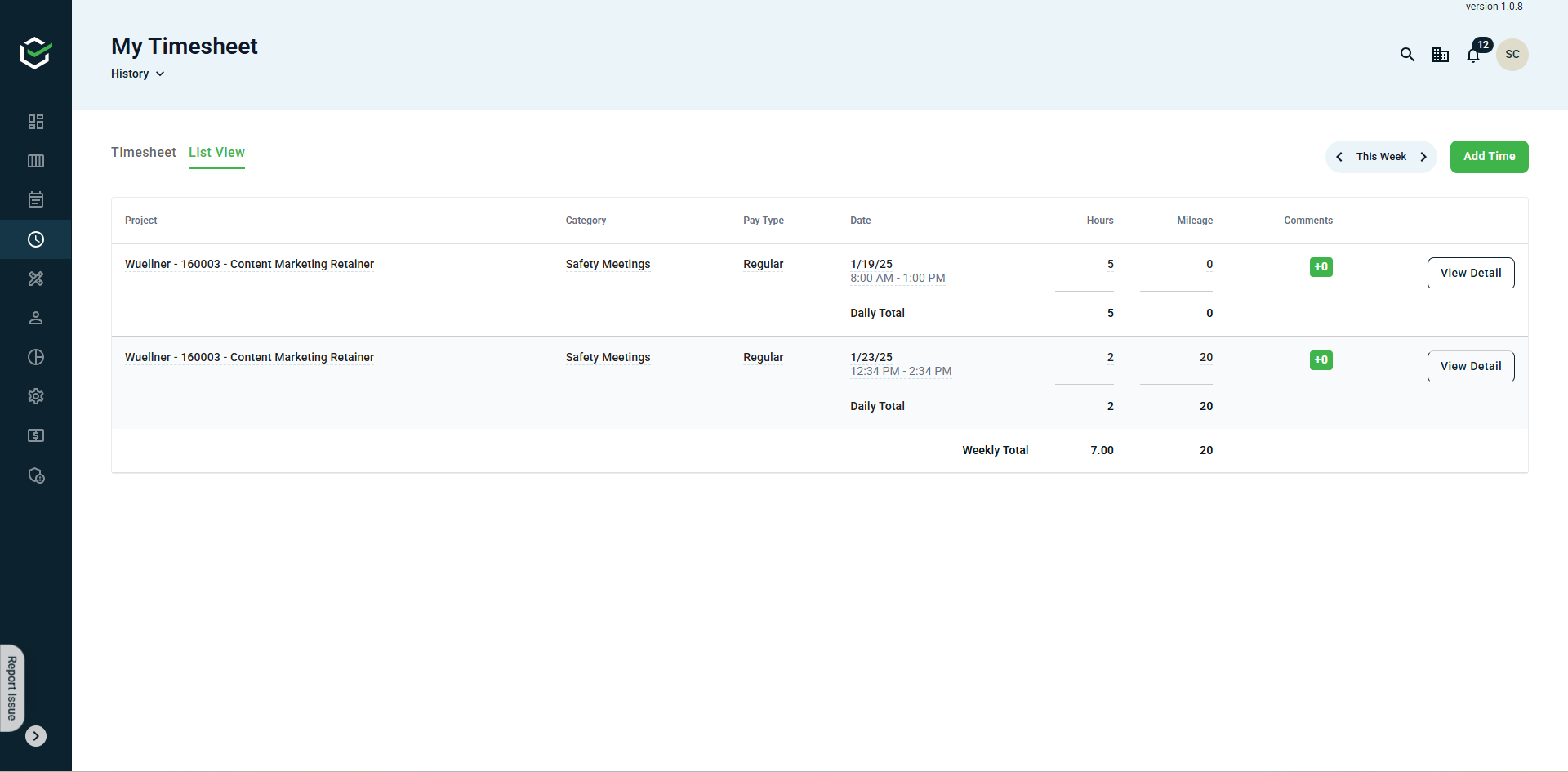
Task: Open notifications bell with 12 badge
Action: (1474, 55)
